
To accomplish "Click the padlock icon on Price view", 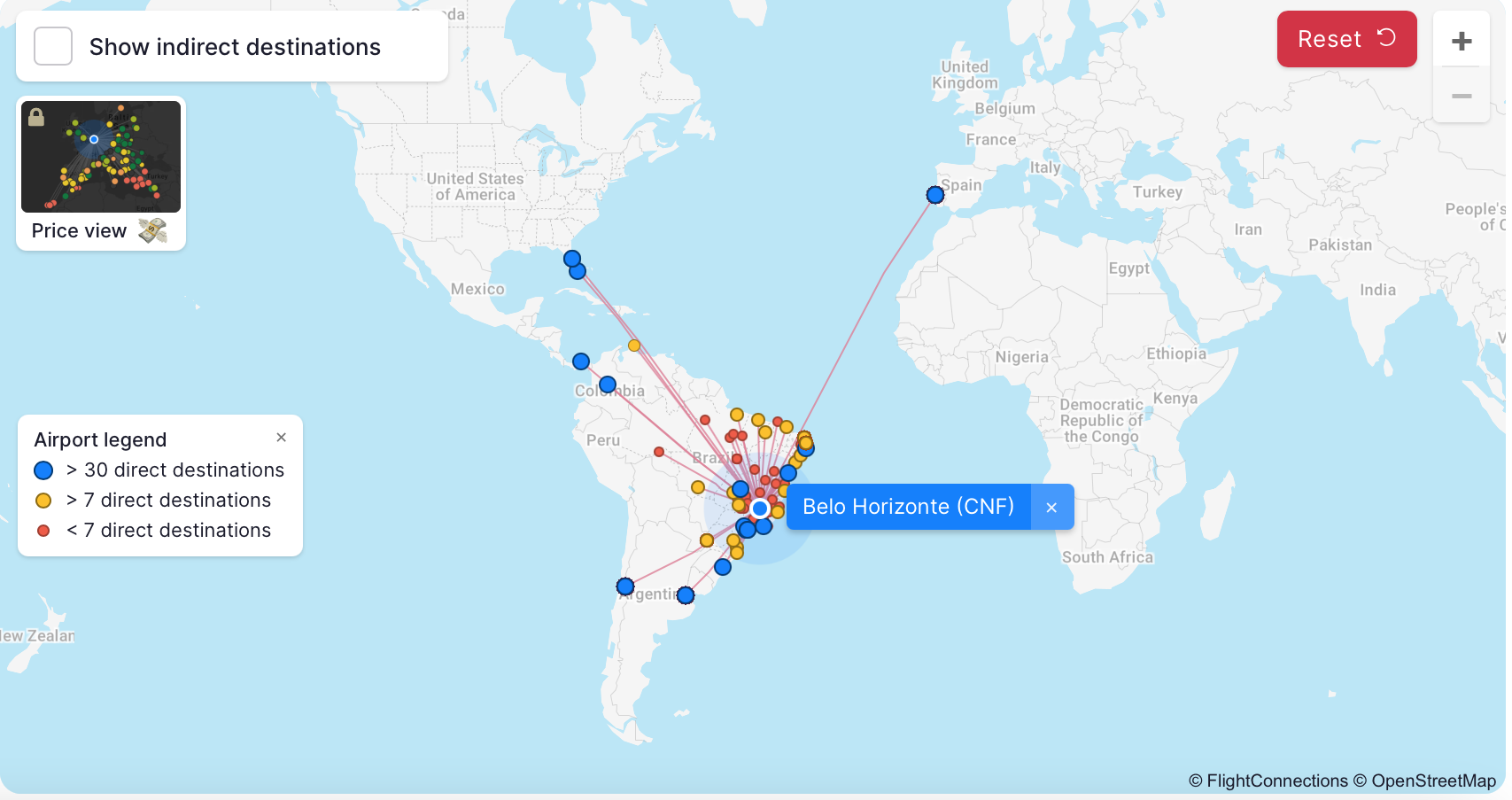I will [36, 117].
